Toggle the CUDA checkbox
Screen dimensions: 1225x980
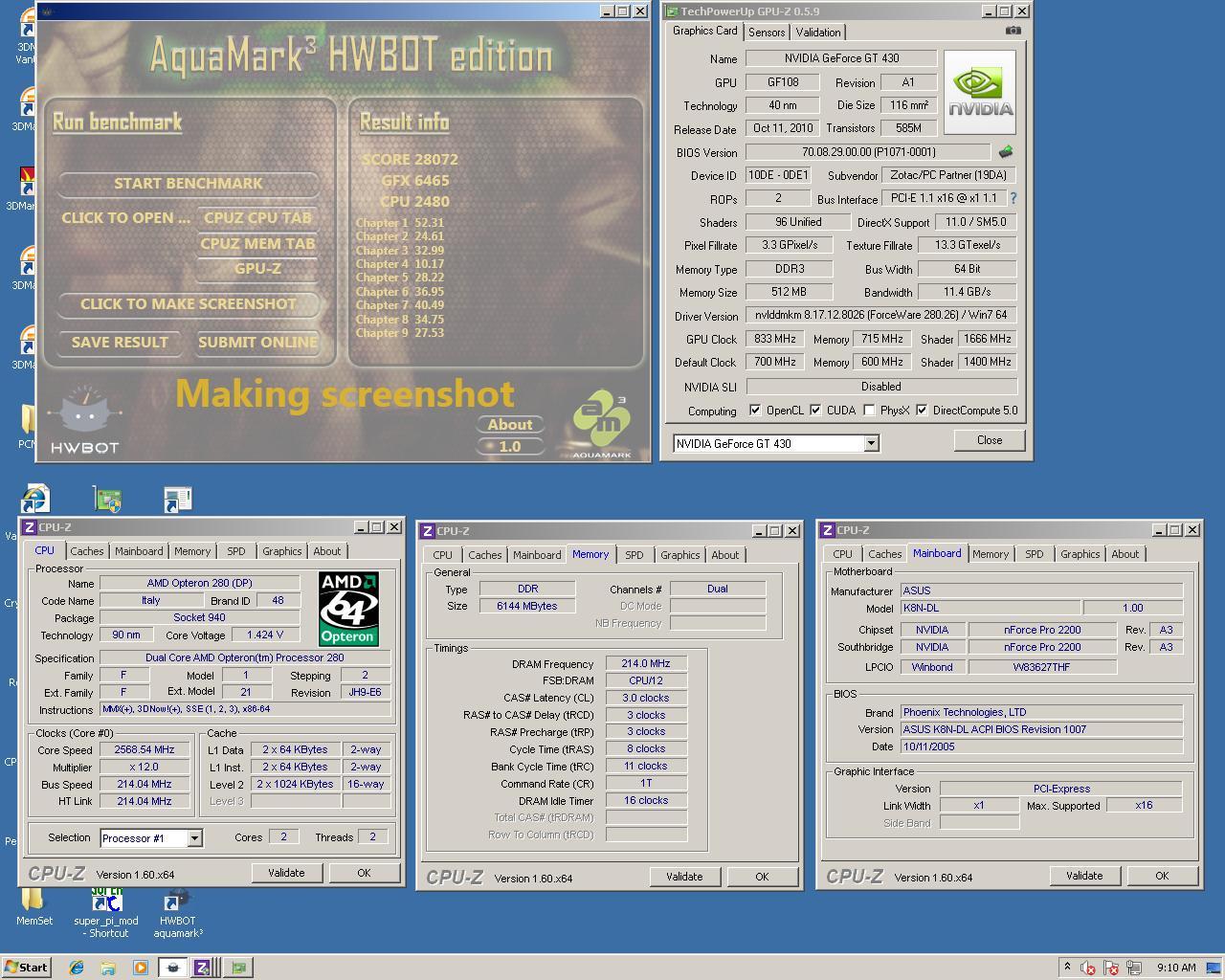click(x=815, y=411)
